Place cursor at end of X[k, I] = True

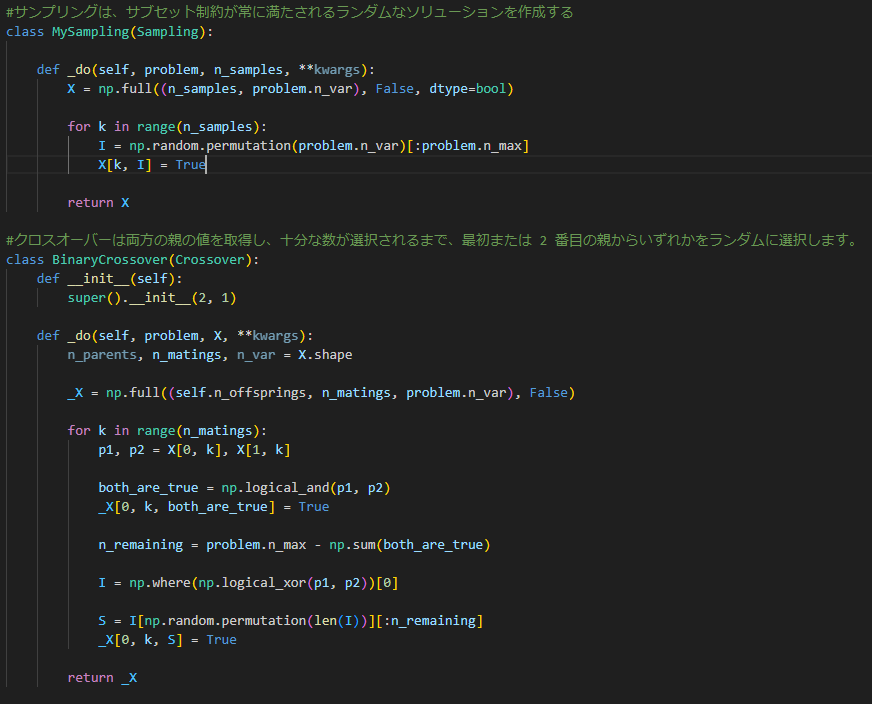pyautogui.click(x=206, y=164)
